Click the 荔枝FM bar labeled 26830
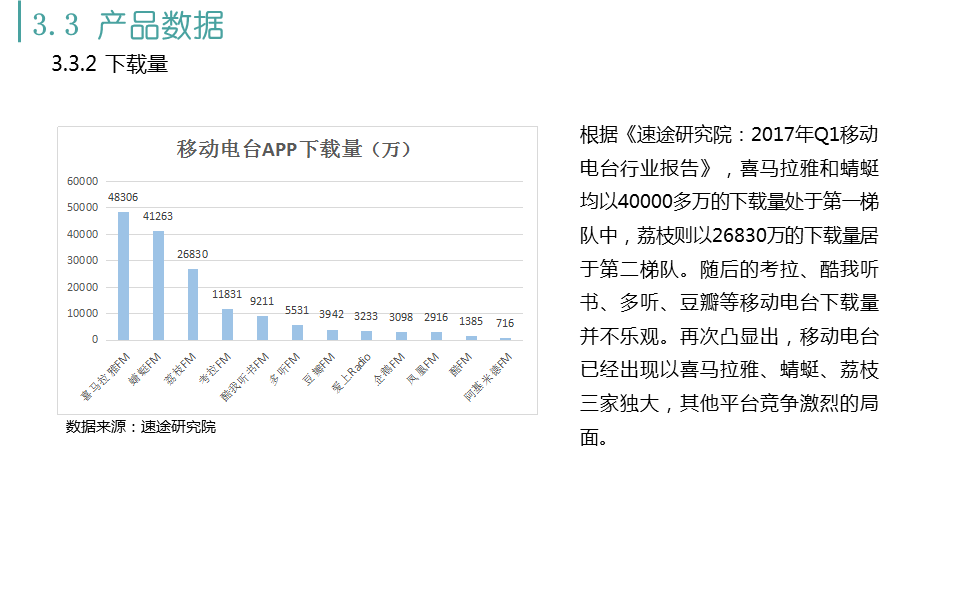The width and height of the screenshot is (960, 600). [x=193, y=304]
